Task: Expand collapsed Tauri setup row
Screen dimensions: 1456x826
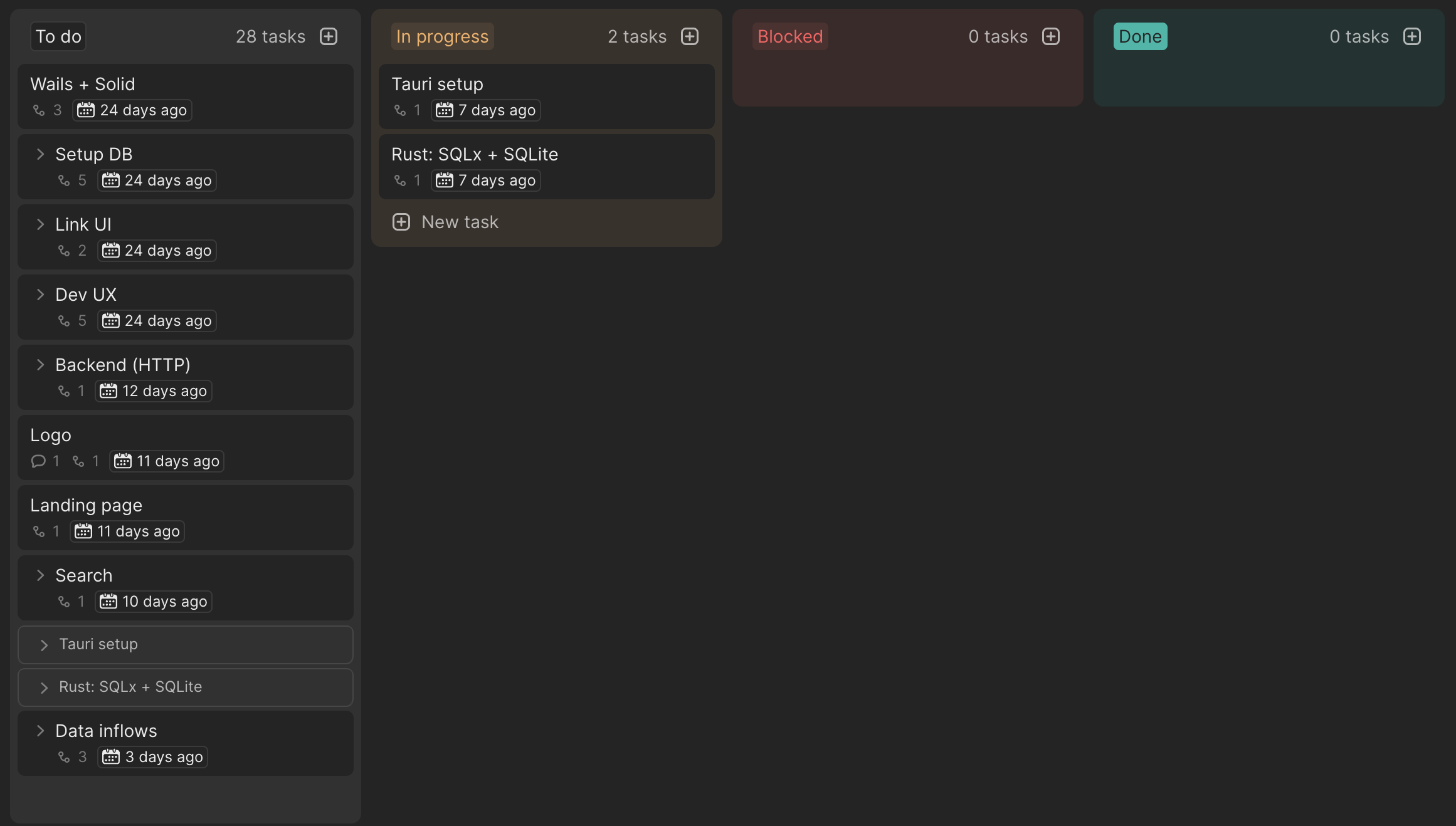Action: pyautogui.click(x=44, y=645)
